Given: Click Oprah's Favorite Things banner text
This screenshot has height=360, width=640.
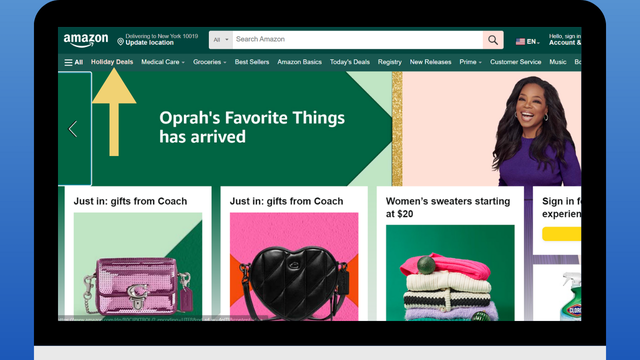Looking at the screenshot, I should (x=252, y=127).
